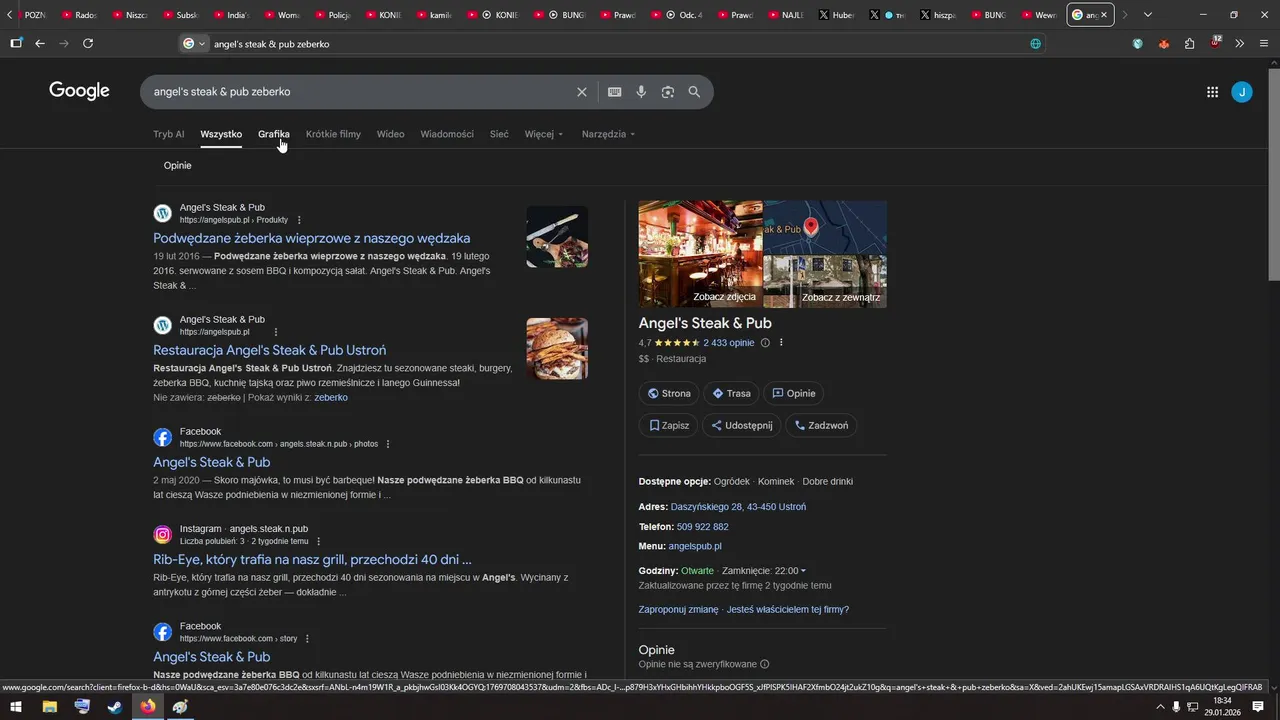The image size is (1280, 720).
Task: Click the Udostępnij share button
Action: (x=742, y=425)
